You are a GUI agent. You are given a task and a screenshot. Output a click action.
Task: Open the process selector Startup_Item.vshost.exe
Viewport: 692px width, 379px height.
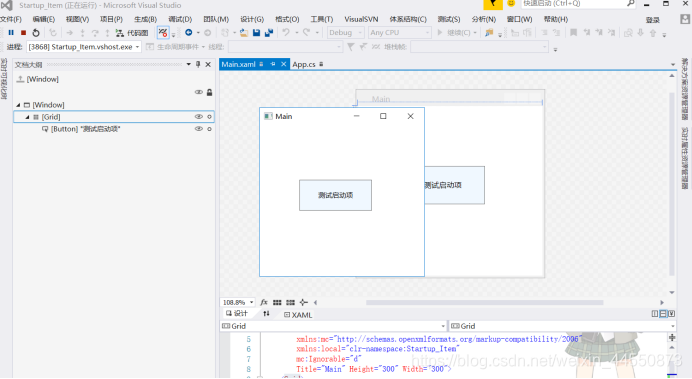tap(84, 47)
